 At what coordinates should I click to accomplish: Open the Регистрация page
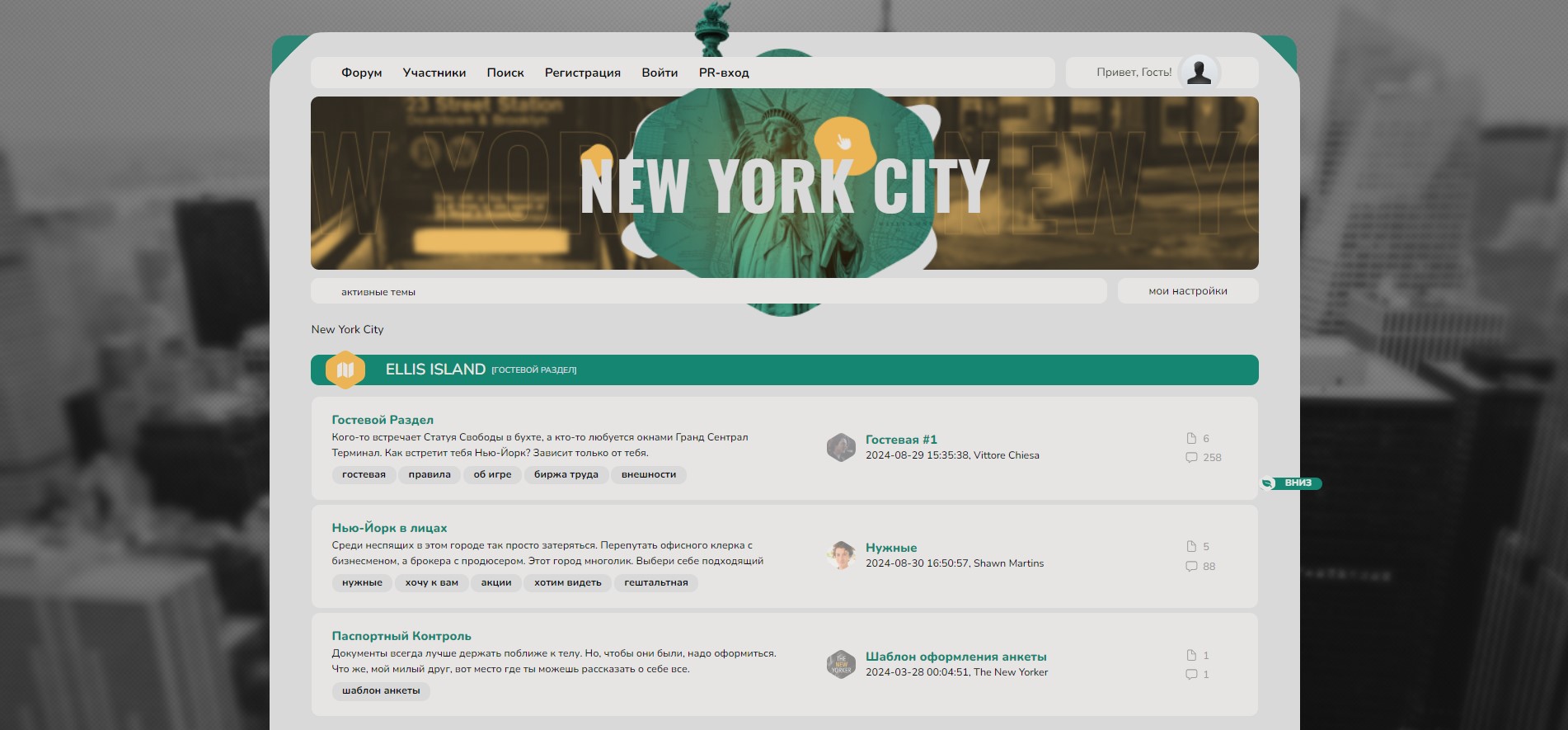coord(582,73)
